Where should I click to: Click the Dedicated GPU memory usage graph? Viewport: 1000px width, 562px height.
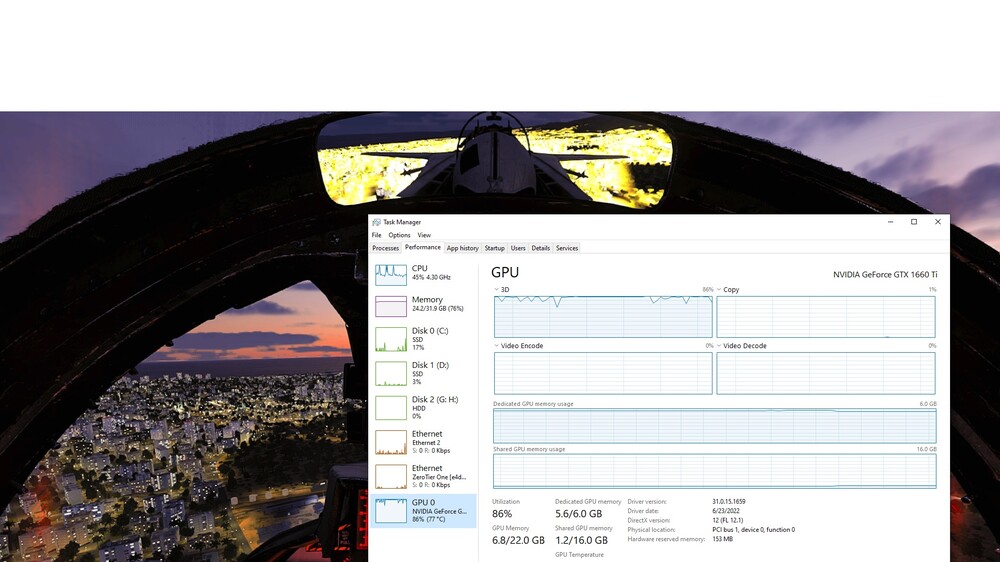pyautogui.click(x=714, y=426)
